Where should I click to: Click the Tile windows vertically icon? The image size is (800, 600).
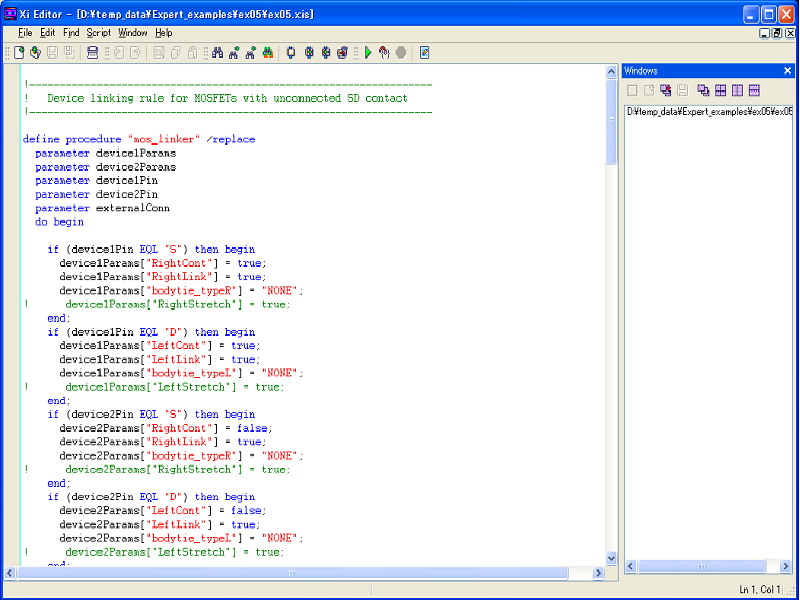[737, 90]
